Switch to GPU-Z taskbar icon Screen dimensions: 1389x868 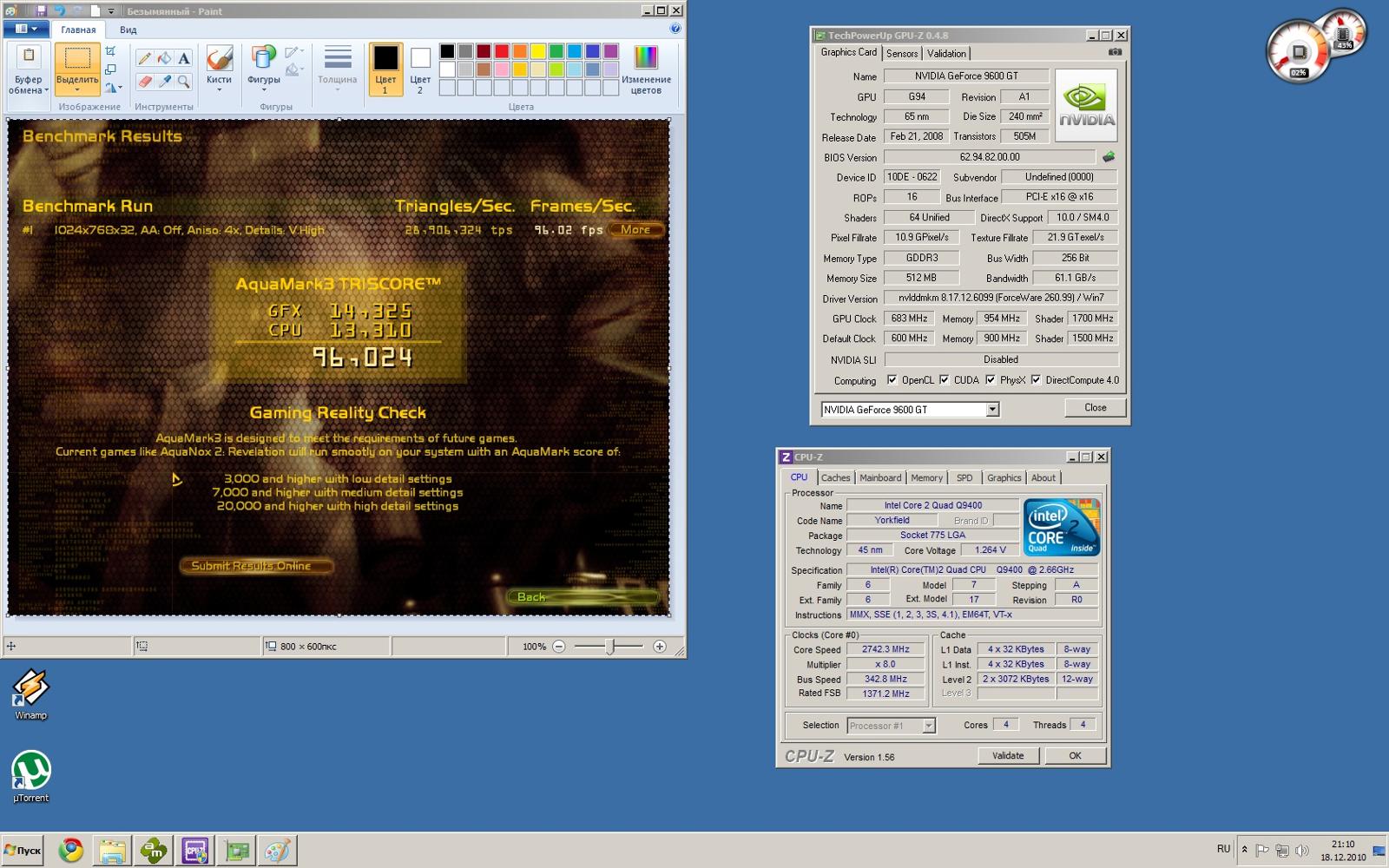[x=236, y=851]
